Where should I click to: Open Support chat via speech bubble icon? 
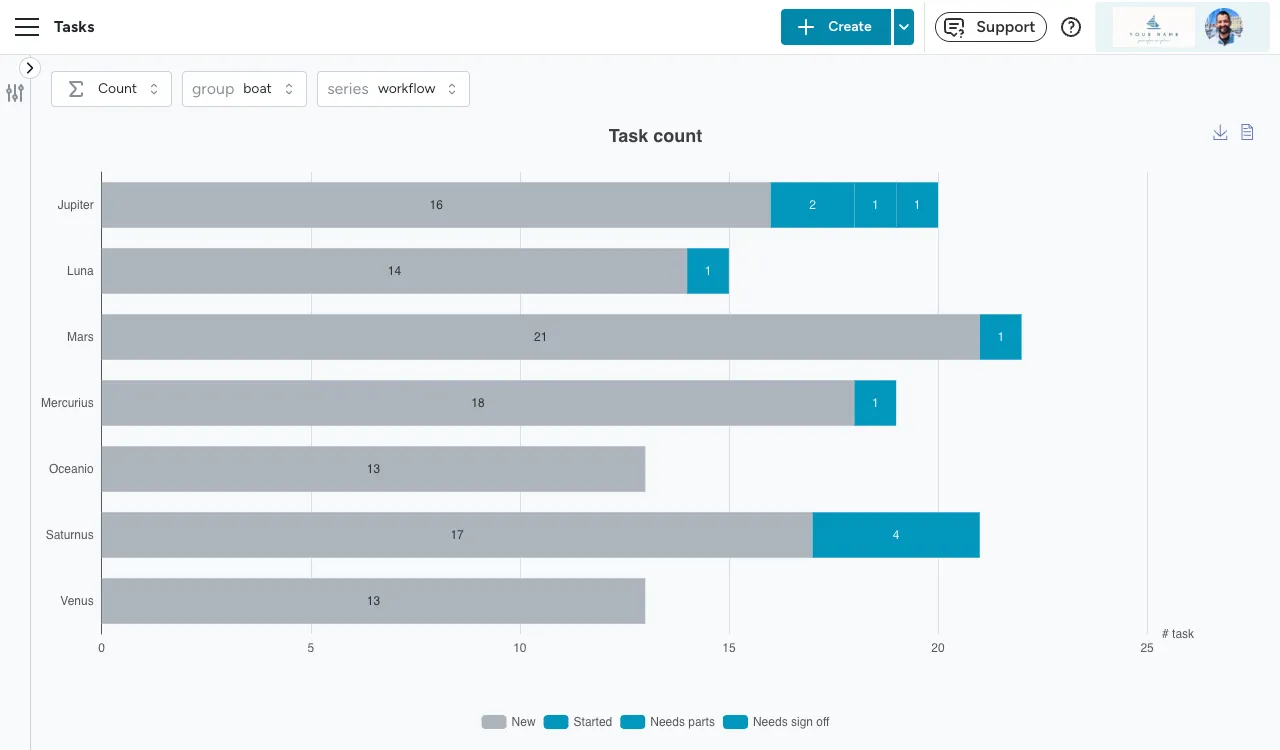955,27
